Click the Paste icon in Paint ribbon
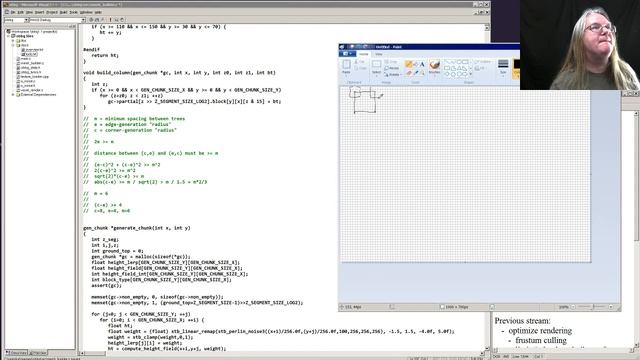 click(x=347, y=64)
